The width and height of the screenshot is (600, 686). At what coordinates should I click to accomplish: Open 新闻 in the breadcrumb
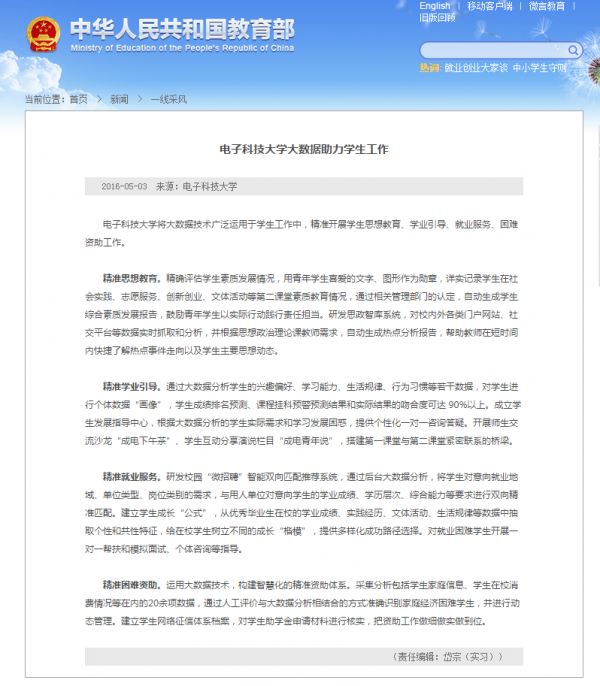[x=119, y=100]
